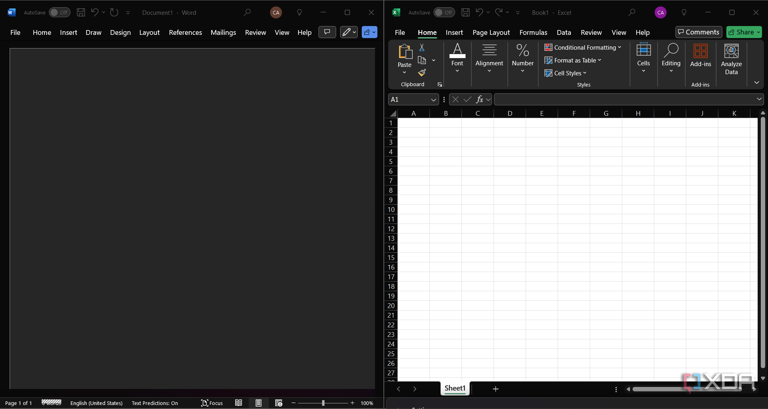Activate the Format Painter brush in Excel

422,72
